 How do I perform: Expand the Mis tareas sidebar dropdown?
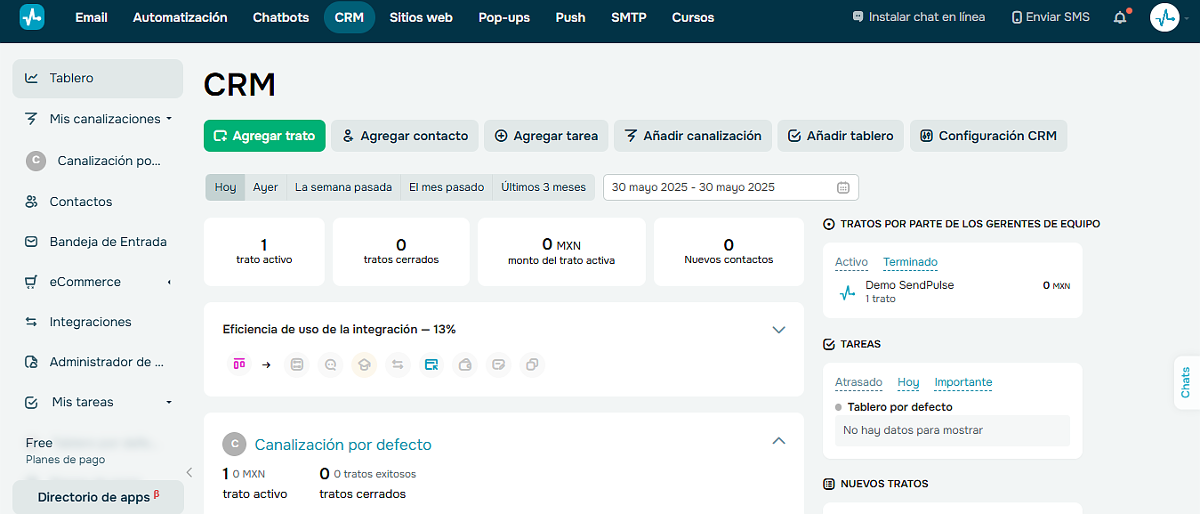pyautogui.click(x=169, y=402)
